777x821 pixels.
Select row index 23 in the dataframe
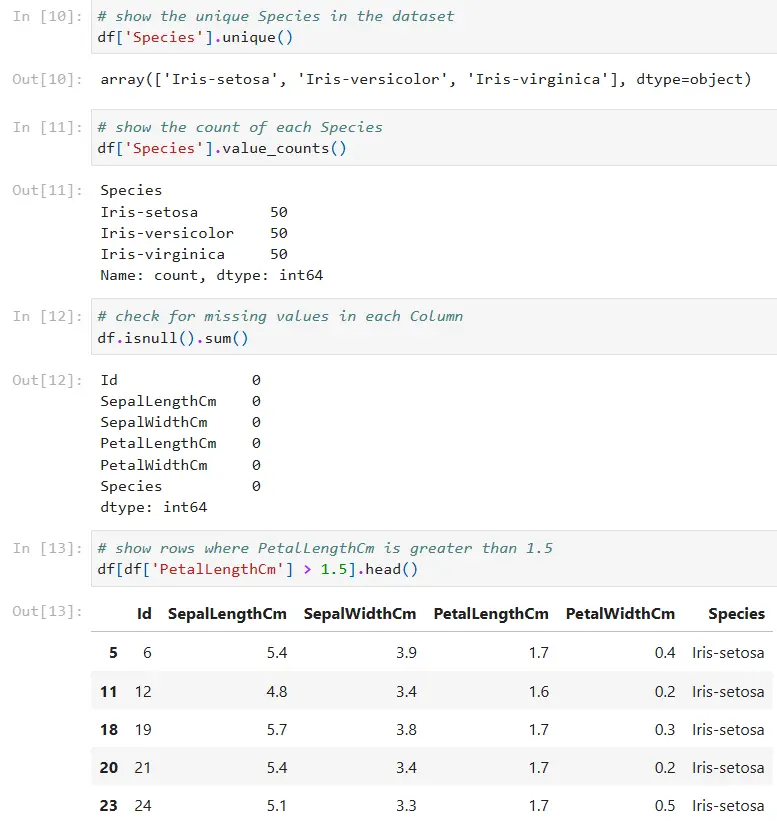coord(109,806)
